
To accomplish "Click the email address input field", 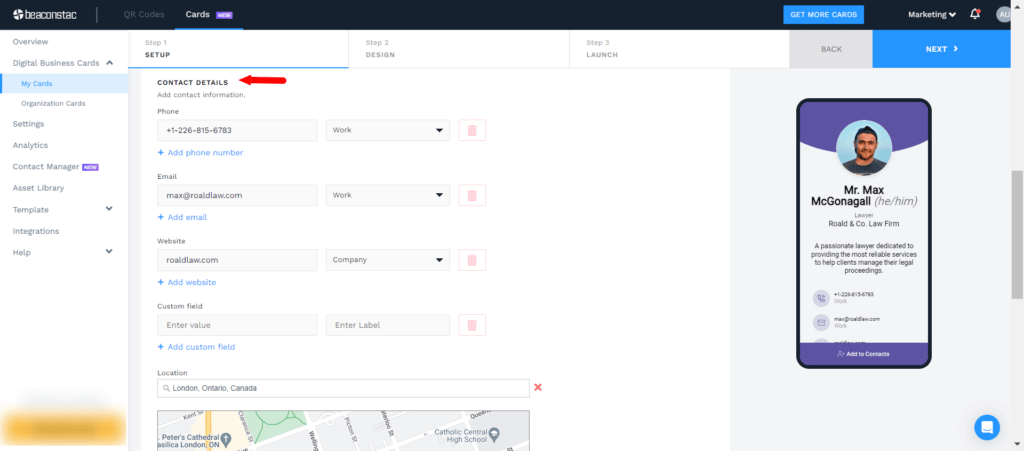I will 237,195.
